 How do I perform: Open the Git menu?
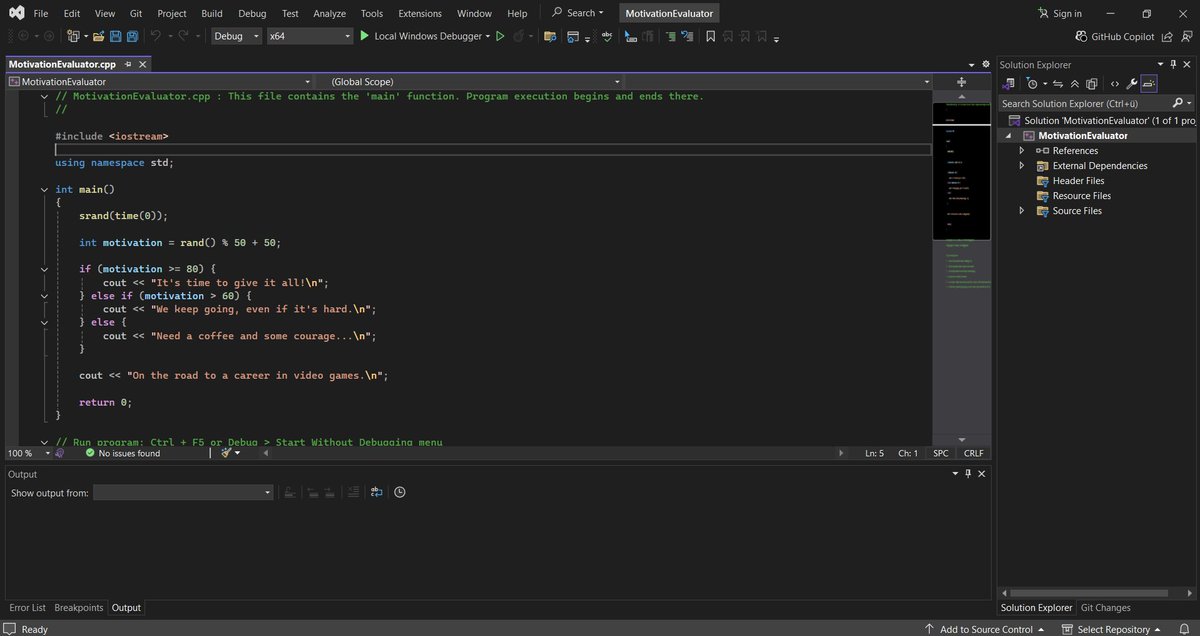(135, 14)
